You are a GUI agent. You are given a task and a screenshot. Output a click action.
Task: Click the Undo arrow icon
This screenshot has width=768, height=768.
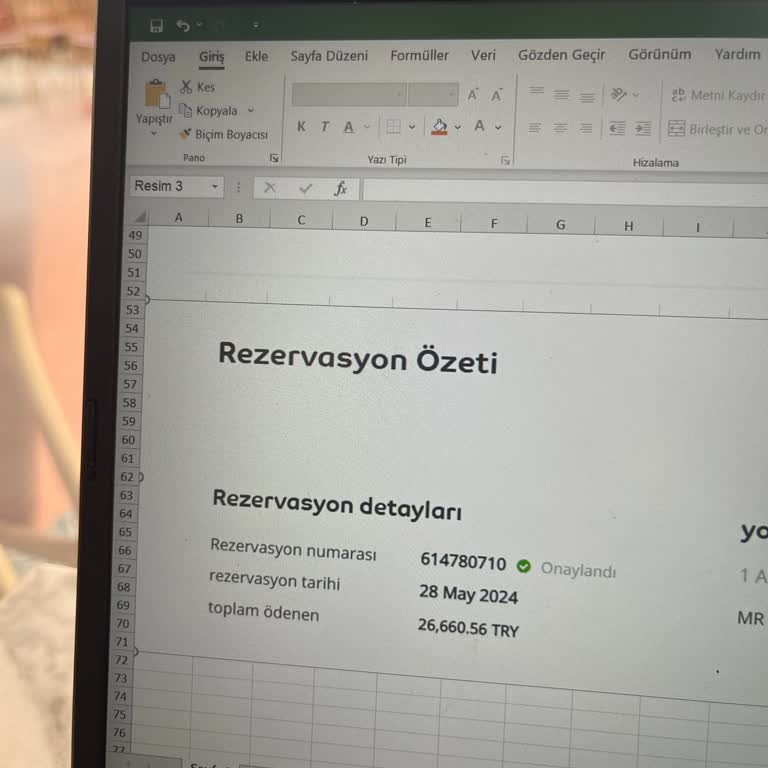(183, 25)
